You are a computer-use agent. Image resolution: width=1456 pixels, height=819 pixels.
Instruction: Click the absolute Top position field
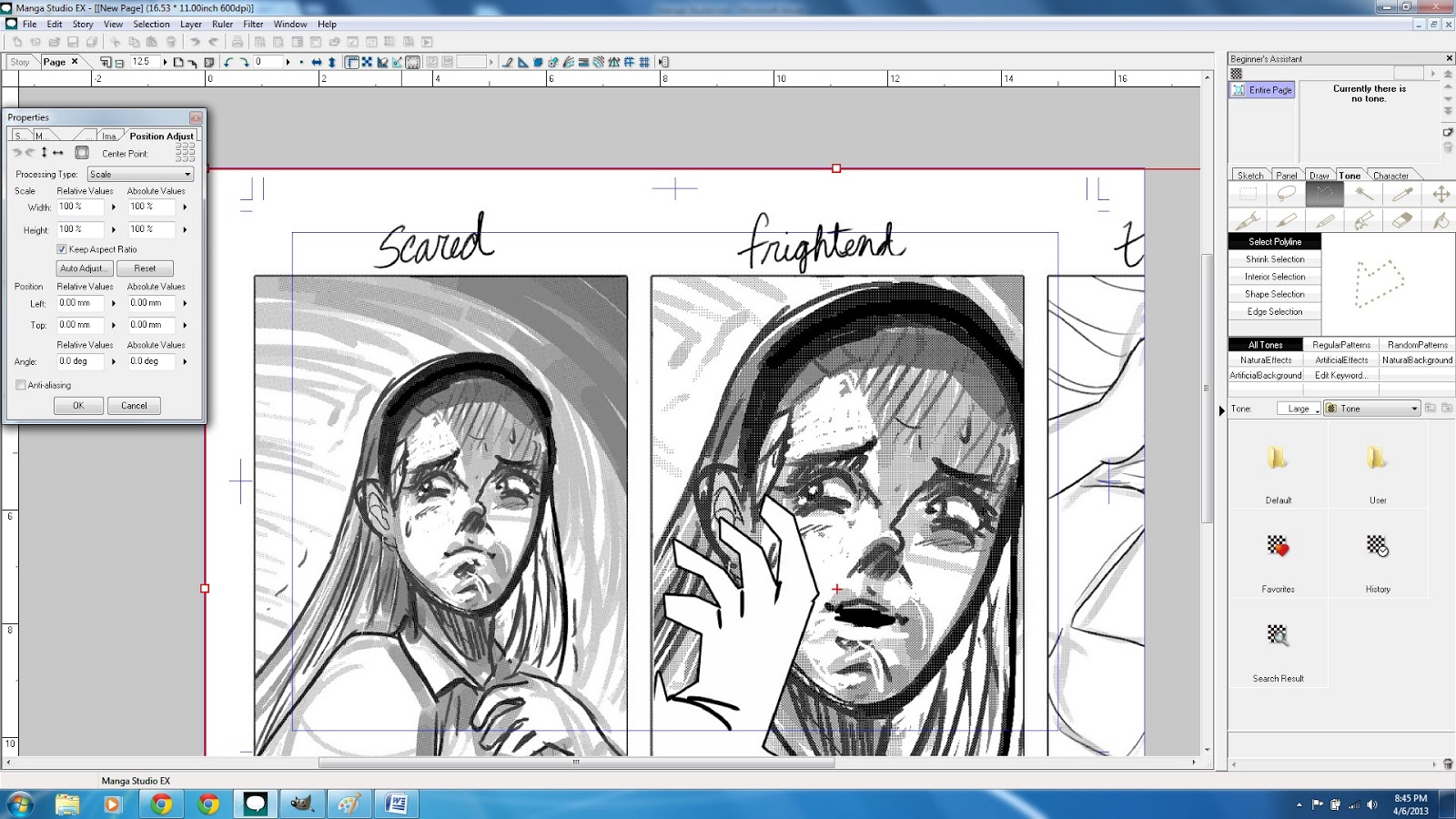pyautogui.click(x=151, y=325)
